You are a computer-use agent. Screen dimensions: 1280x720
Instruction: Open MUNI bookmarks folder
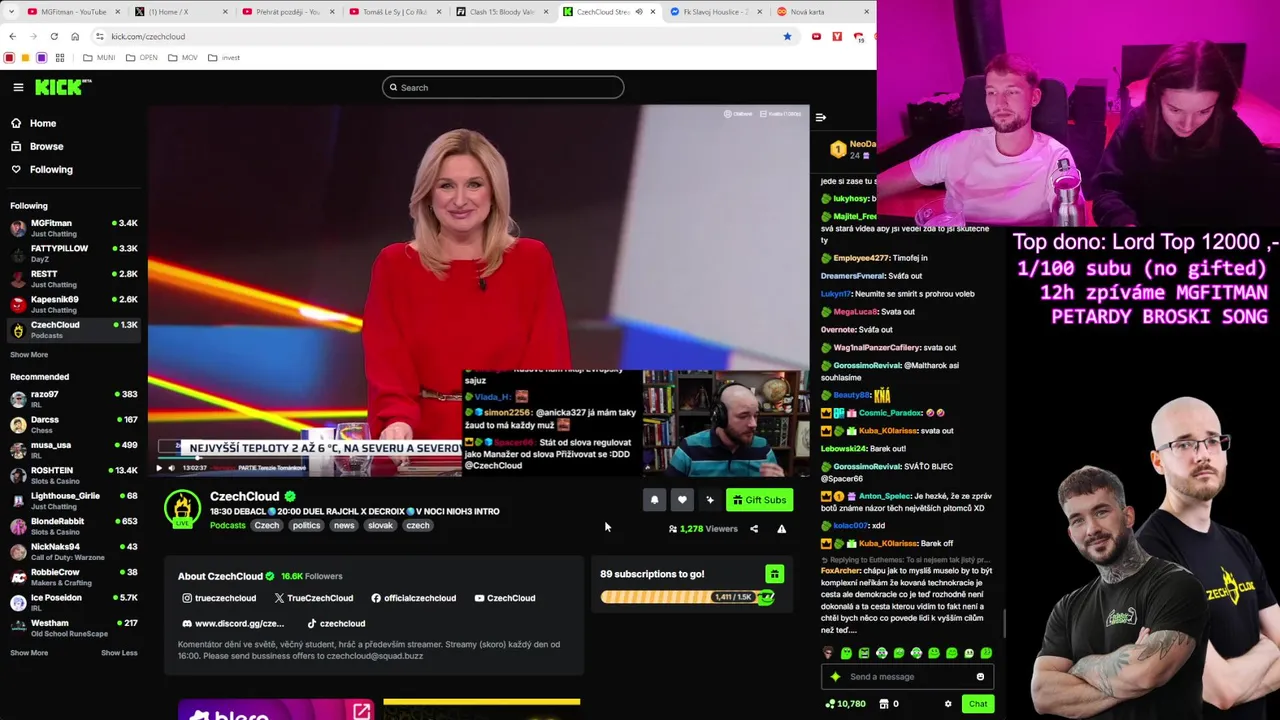99,58
